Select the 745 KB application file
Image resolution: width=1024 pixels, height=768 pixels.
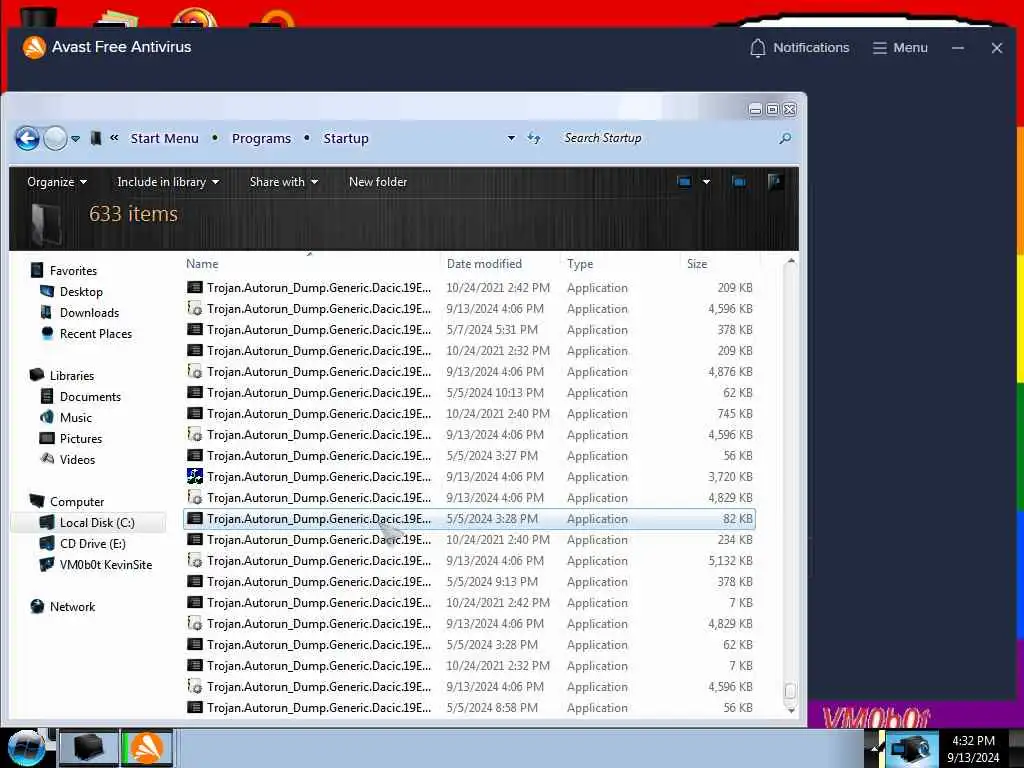[470, 413]
